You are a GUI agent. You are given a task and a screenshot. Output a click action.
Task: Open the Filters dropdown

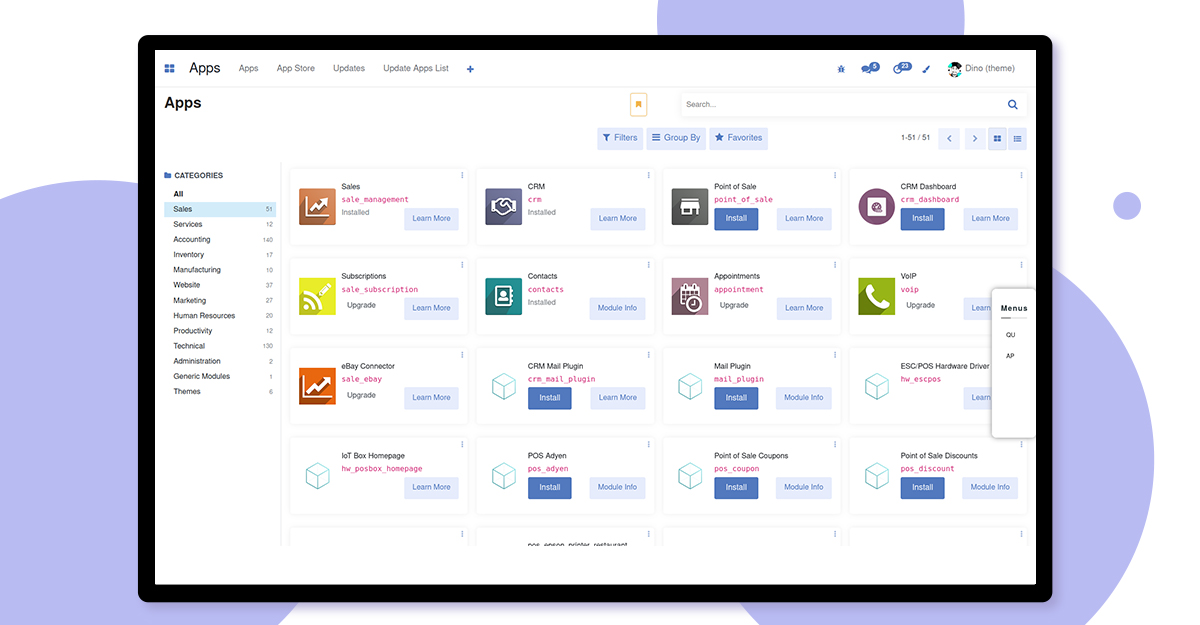620,138
